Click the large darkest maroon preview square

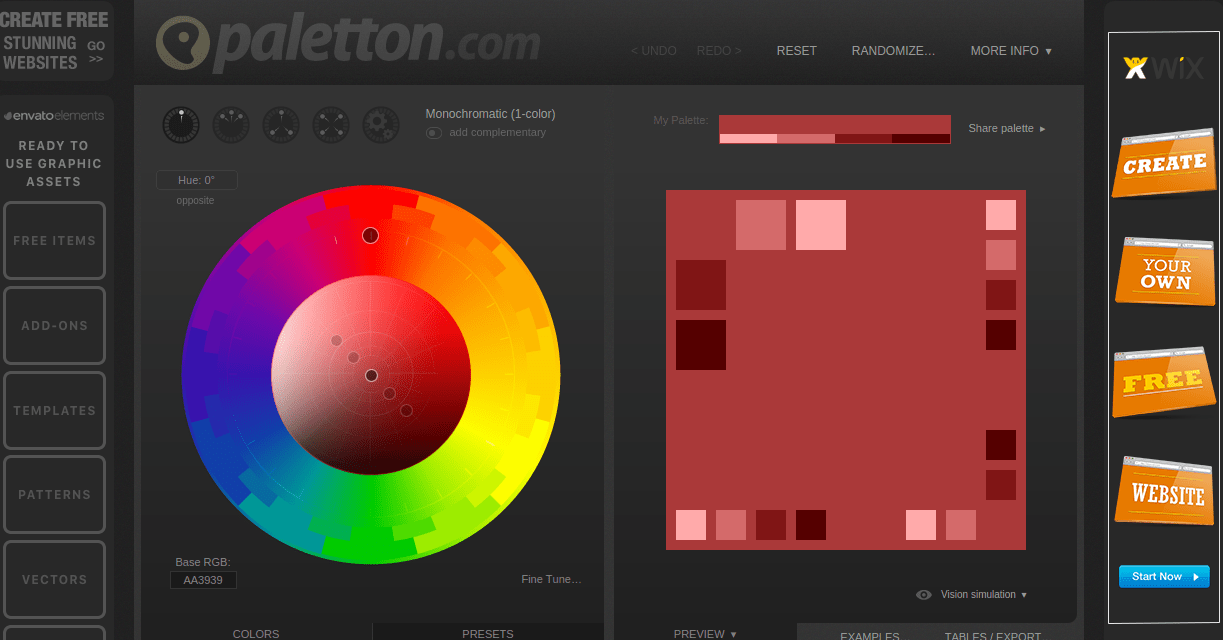701,345
